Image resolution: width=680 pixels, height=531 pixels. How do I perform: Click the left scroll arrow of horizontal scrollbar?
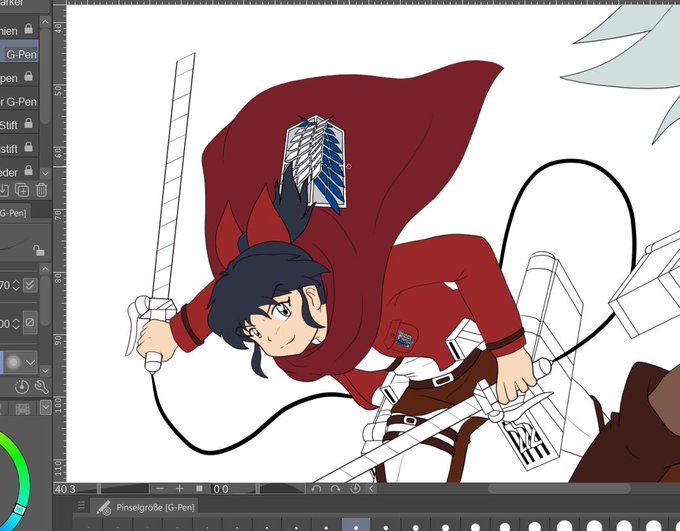point(372,489)
